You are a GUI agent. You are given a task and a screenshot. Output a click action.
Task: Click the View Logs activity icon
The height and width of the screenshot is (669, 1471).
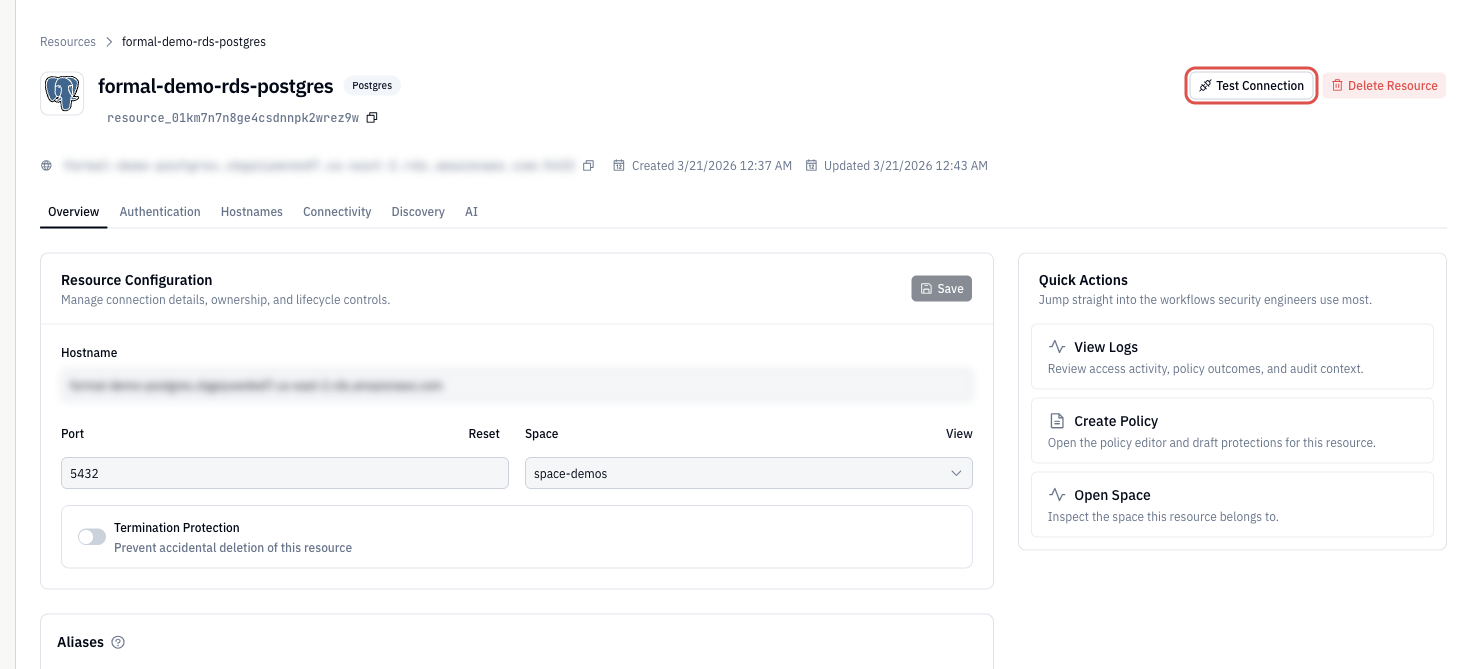click(x=1057, y=347)
